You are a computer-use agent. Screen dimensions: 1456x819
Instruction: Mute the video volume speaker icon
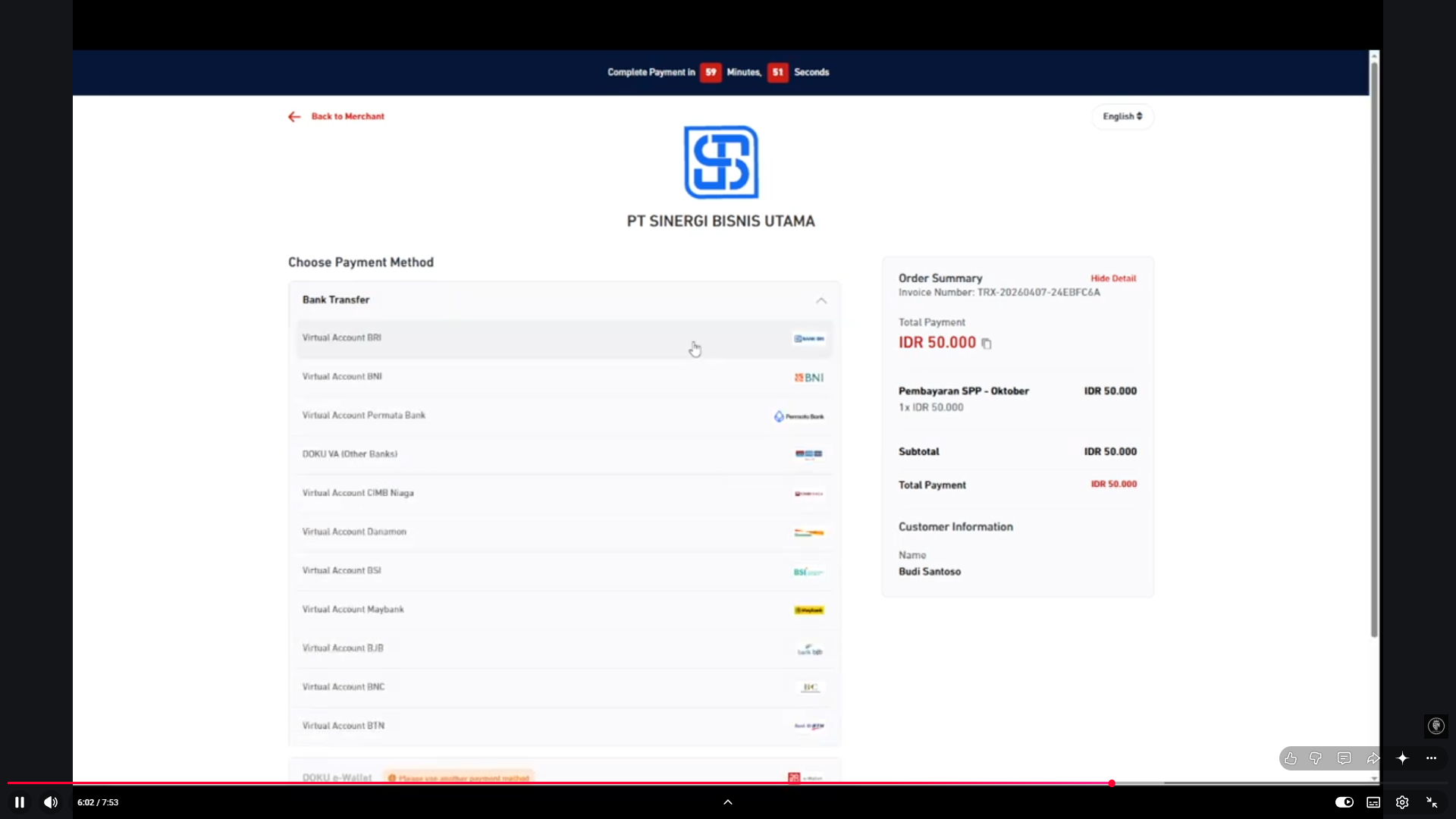tap(51, 802)
